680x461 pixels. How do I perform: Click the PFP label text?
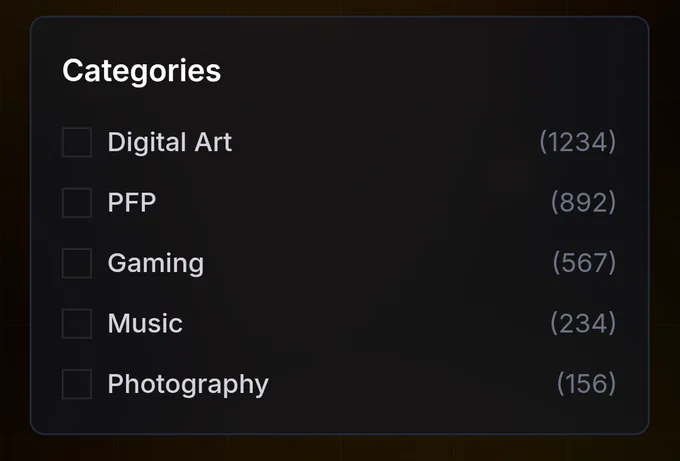[x=132, y=203]
